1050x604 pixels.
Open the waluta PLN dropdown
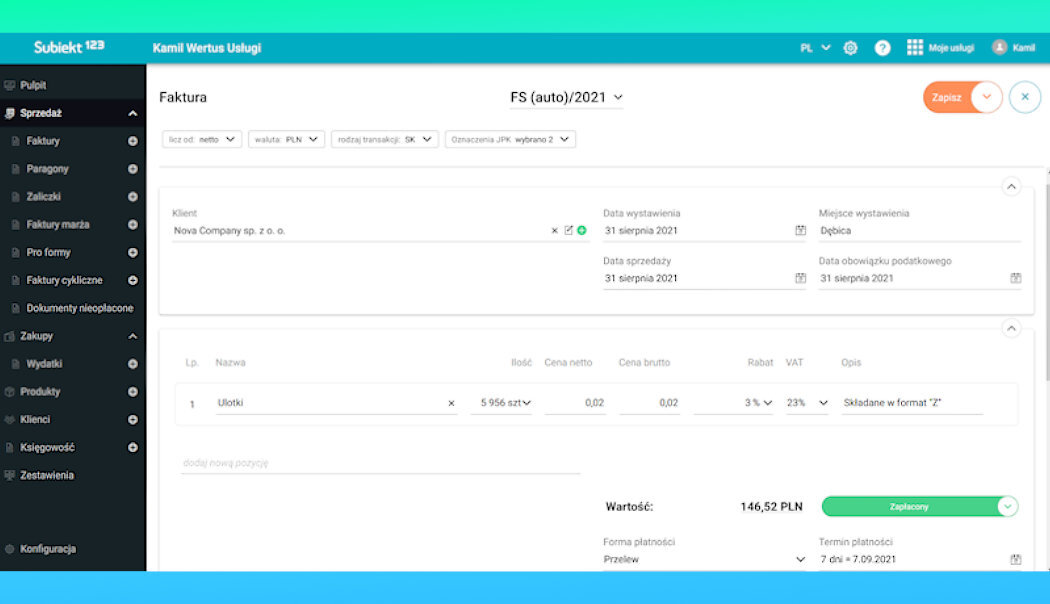click(x=286, y=140)
